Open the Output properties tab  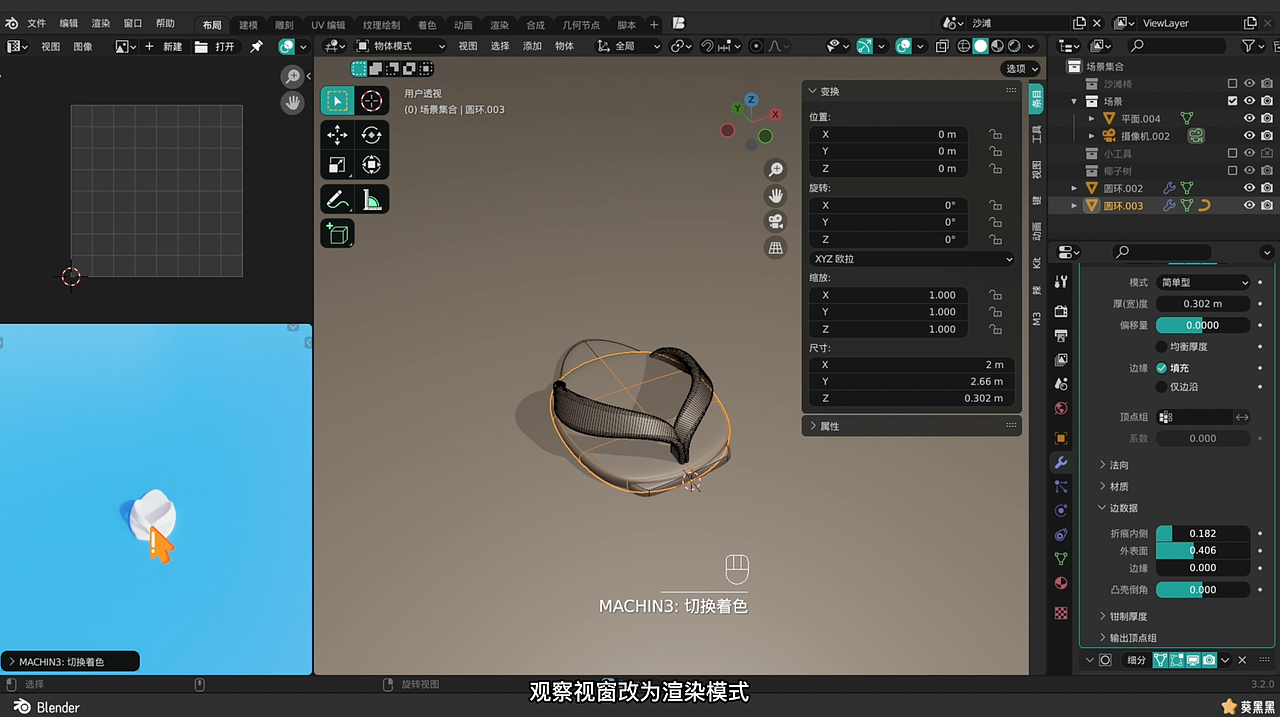(1061, 335)
